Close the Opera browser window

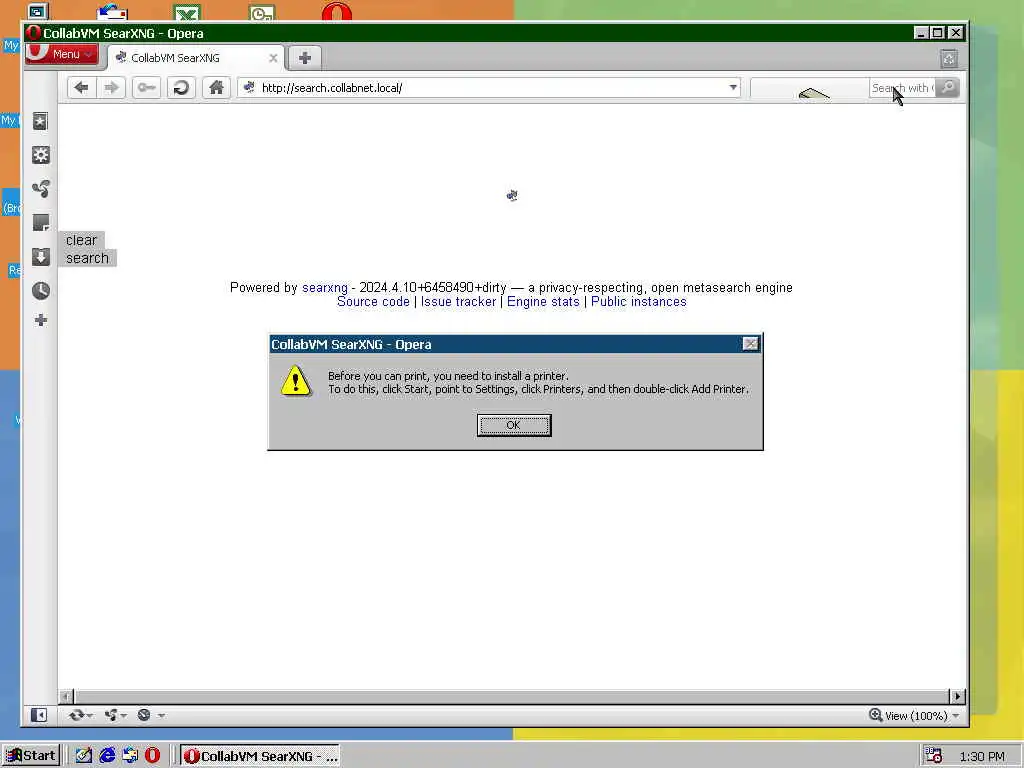(955, 33)
